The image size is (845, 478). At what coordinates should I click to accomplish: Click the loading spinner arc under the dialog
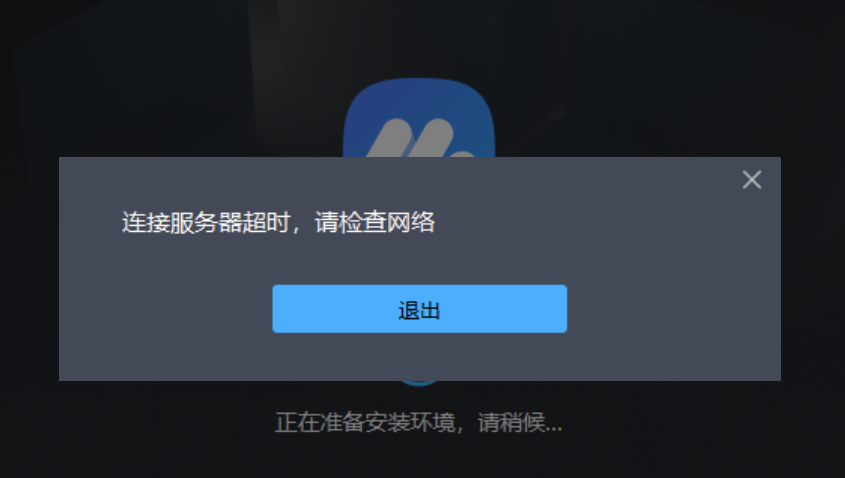tap(419, 383)
